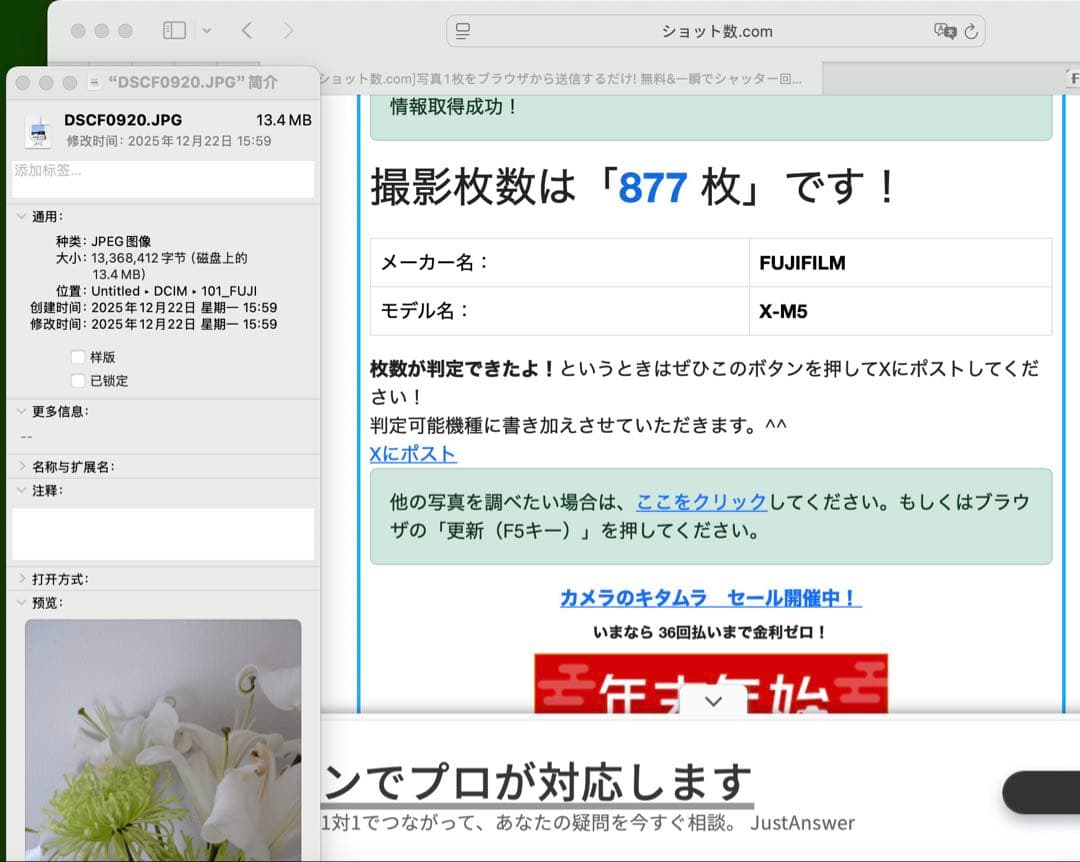Click the DSCF0920.JPG file icon in info header
Screen dimensions: 1080x862
tap(38, 130)
